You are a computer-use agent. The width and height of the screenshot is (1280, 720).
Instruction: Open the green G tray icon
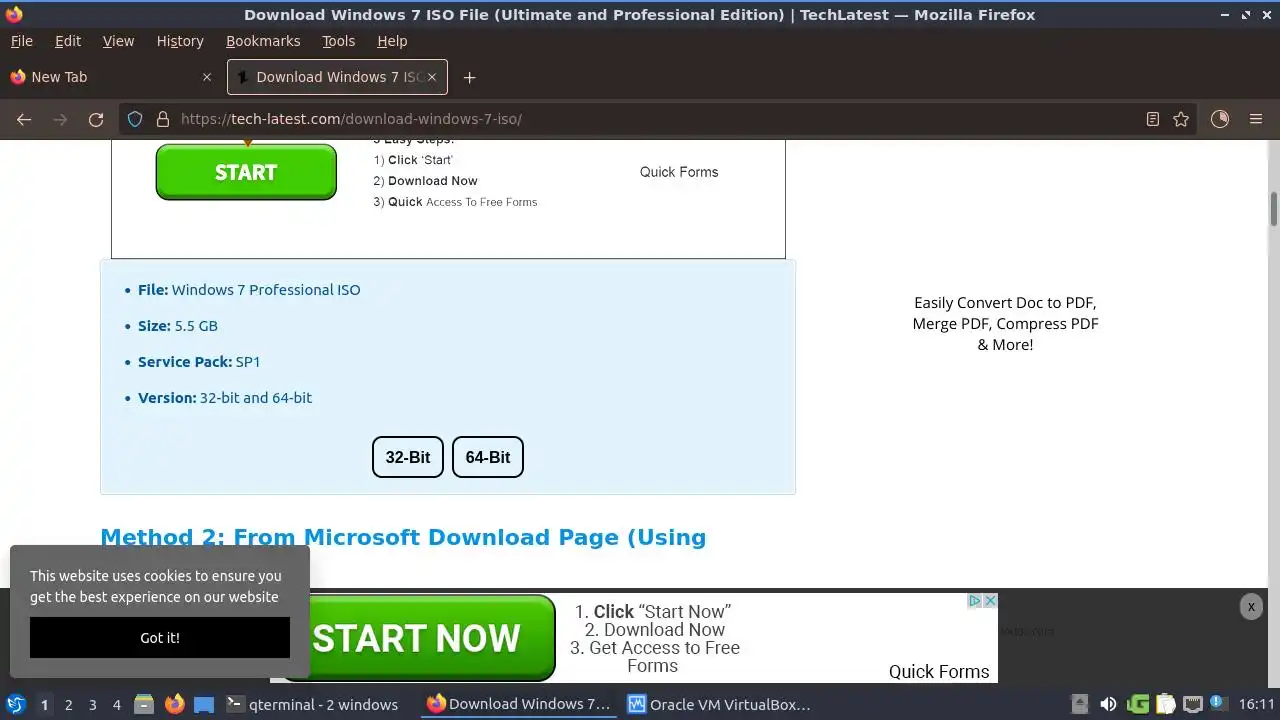coord(1138,704)
